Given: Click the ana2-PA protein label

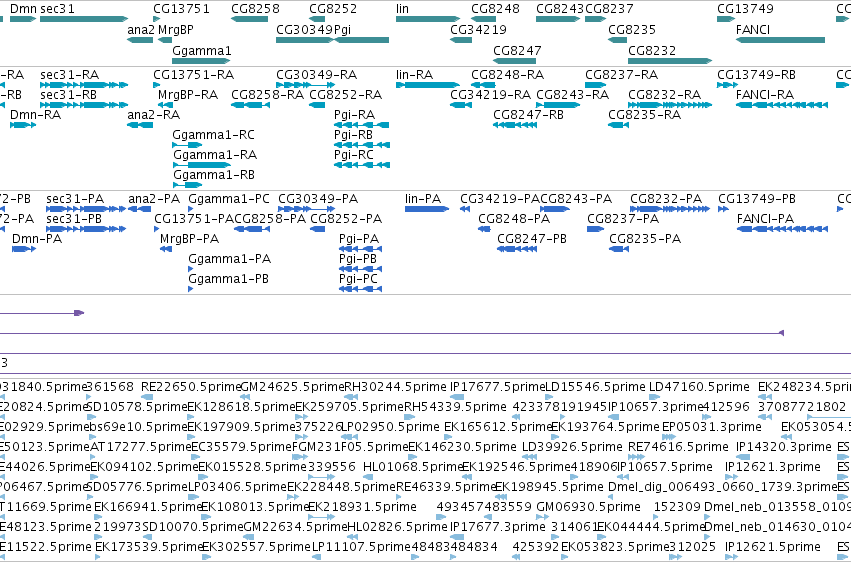Looking at the screenshot, I should (154, 199).
